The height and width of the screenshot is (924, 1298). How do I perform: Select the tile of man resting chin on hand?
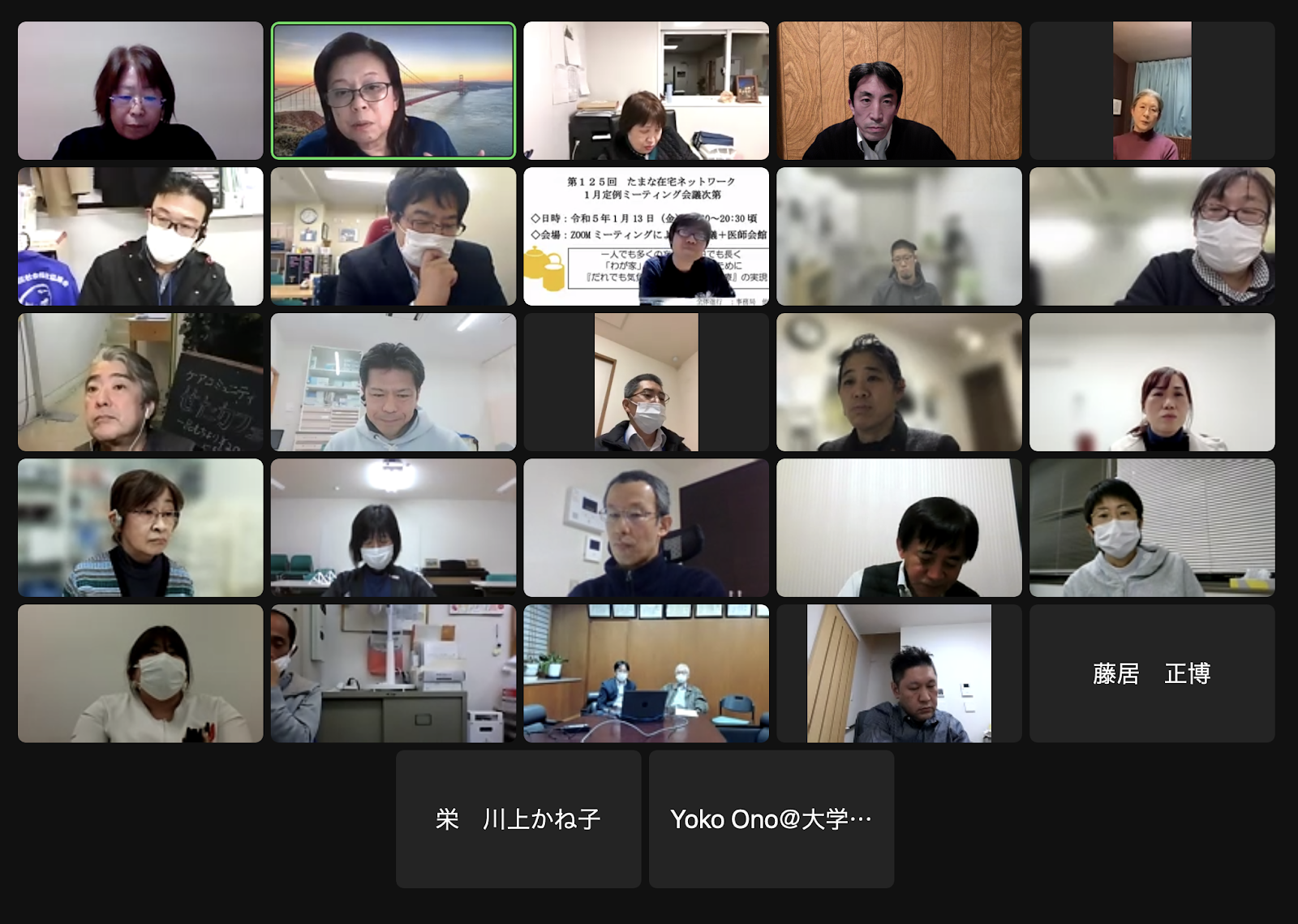pos(393,236)
